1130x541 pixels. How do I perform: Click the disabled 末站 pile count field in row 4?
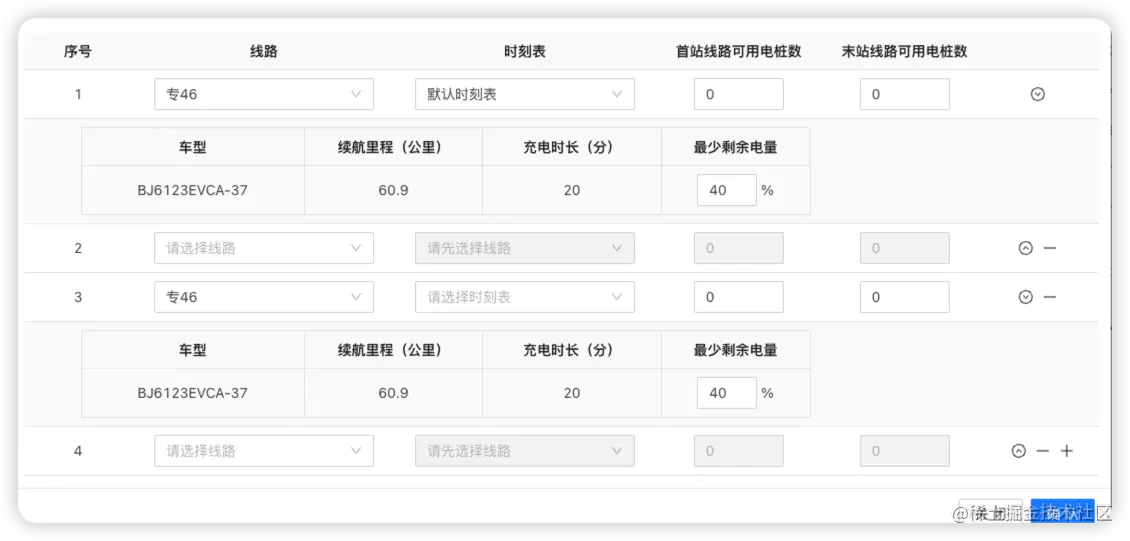coord(904,451)
